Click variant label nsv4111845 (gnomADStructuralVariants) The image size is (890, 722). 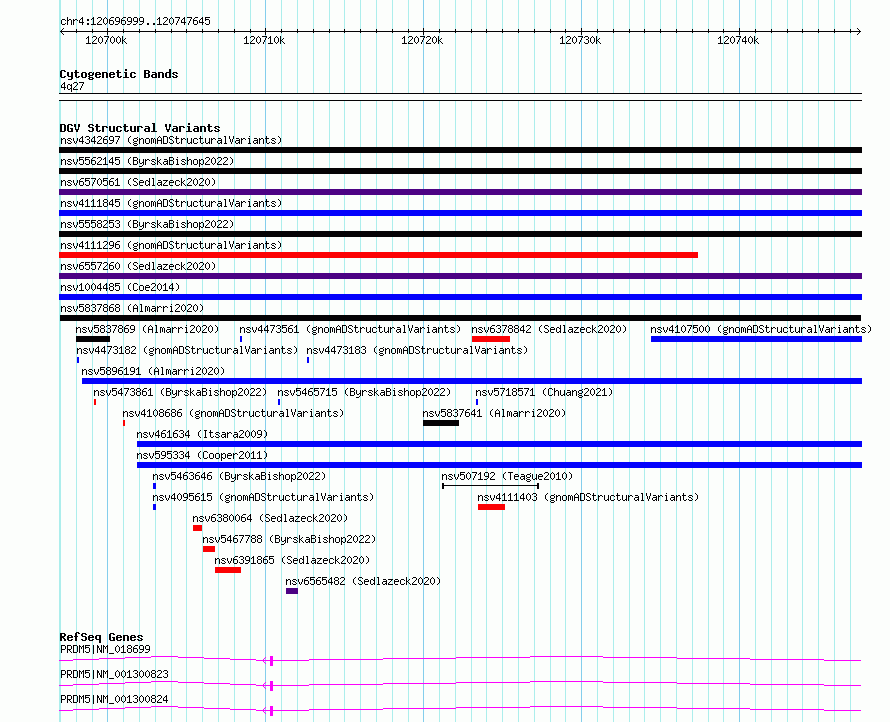click(171, 203)
